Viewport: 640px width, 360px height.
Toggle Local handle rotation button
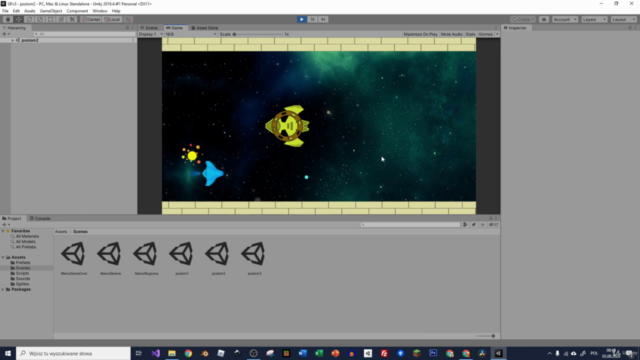[112, 19]
